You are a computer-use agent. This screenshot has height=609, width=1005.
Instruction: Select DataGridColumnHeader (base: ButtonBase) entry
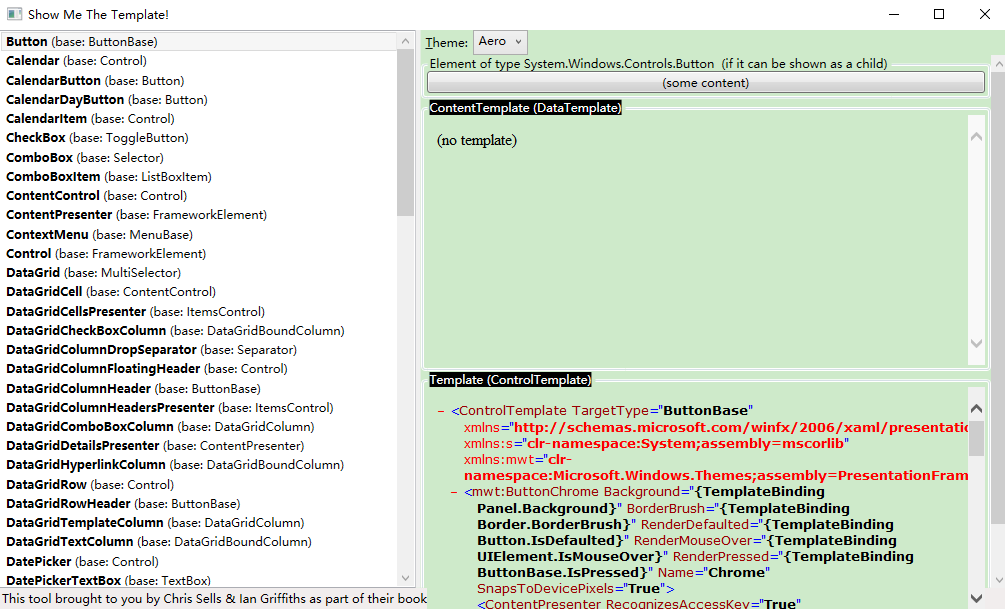199,388
